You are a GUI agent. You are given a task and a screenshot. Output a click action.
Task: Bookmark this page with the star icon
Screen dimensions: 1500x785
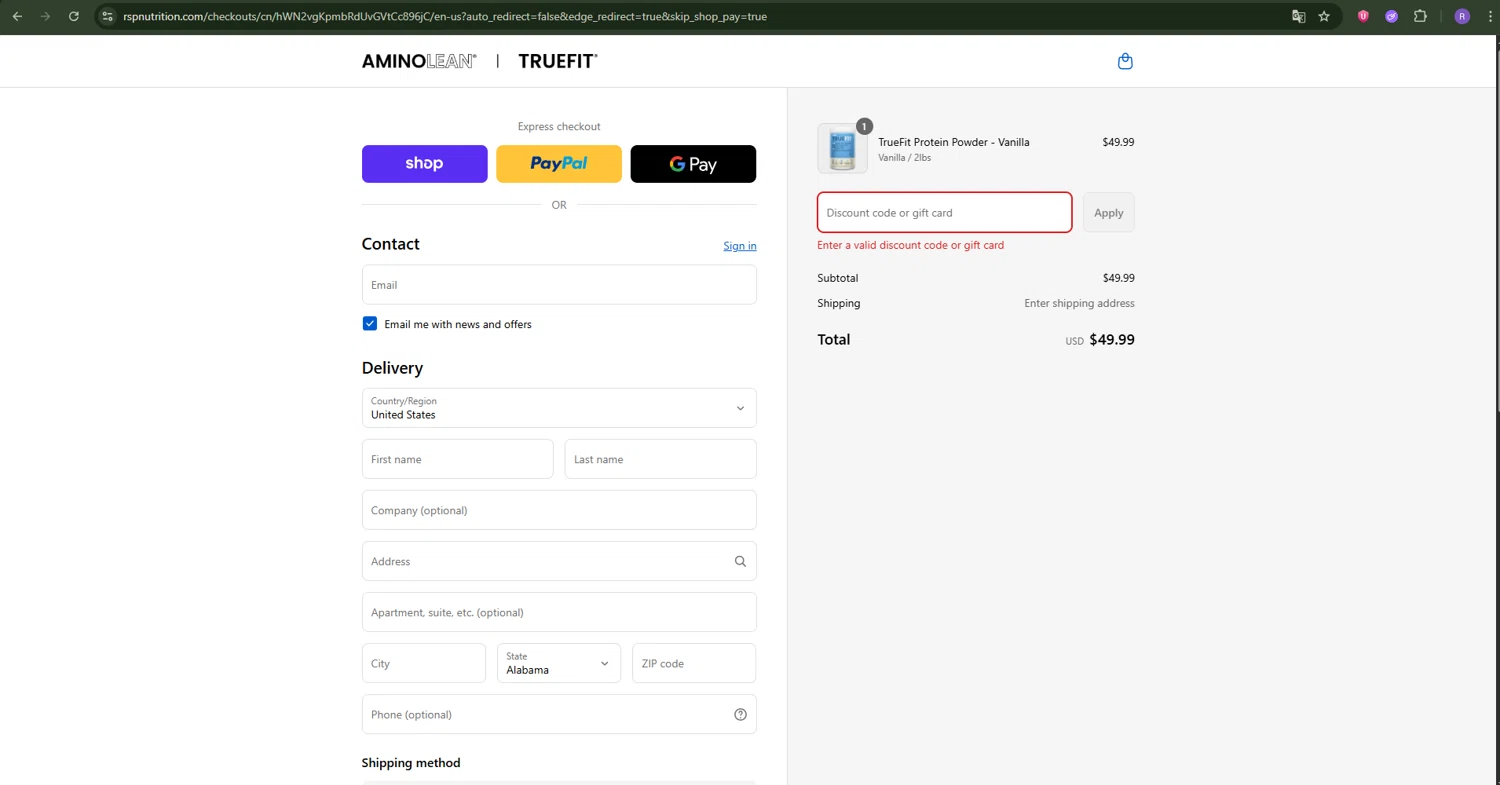click(x=1324, y=16)
